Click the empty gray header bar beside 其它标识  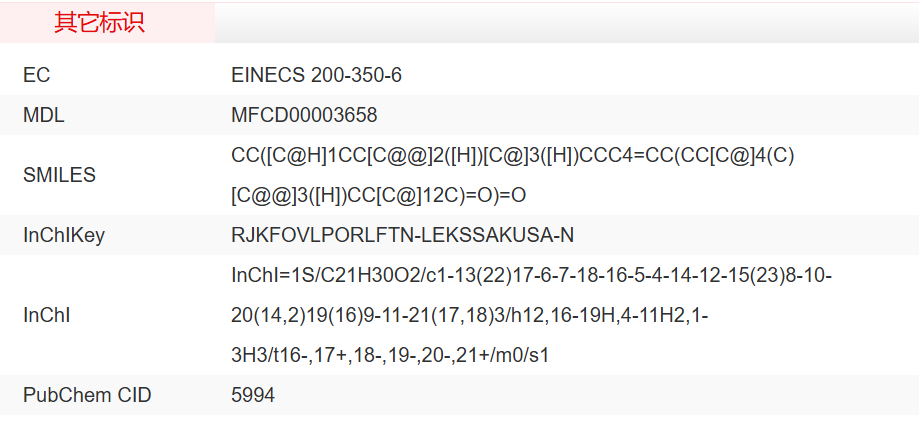click(x=566, y=23)
